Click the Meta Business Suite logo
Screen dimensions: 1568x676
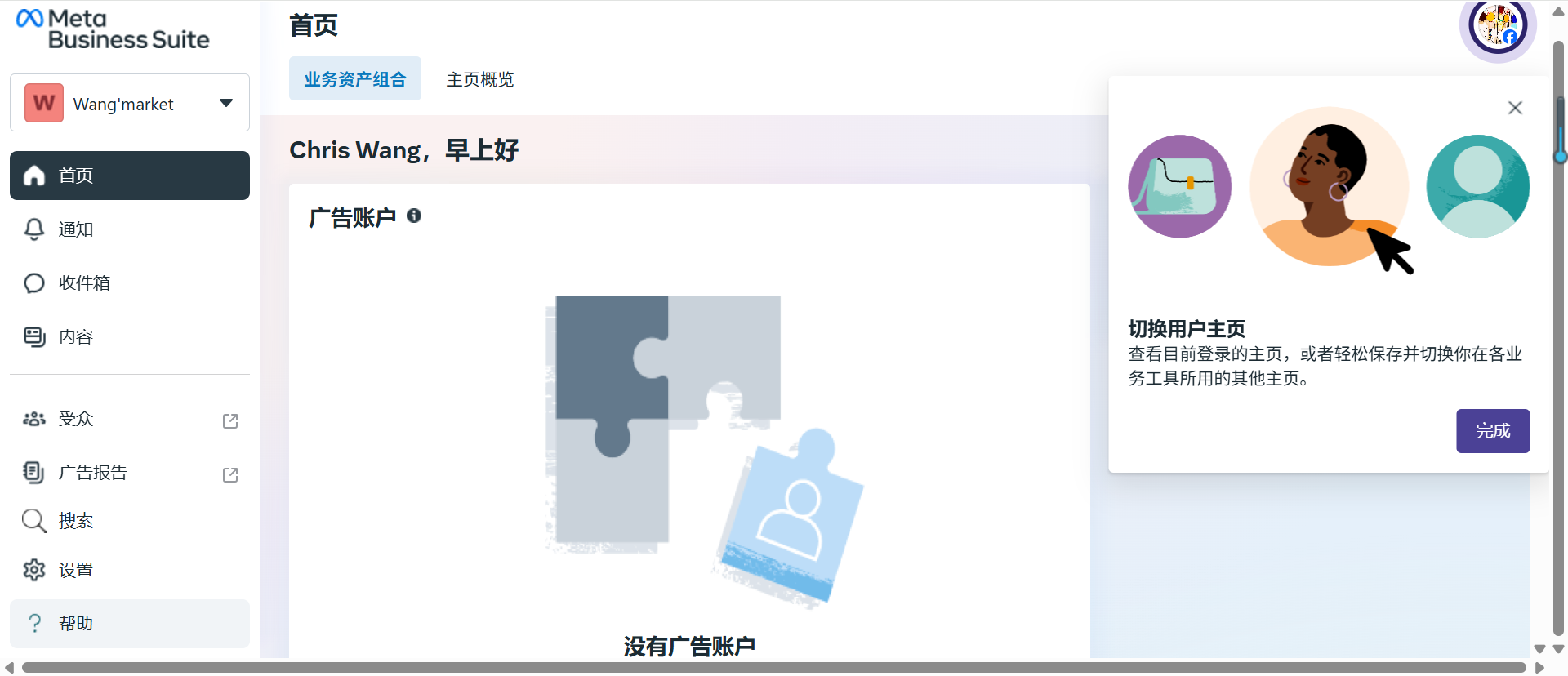click(x=113, y=29)
